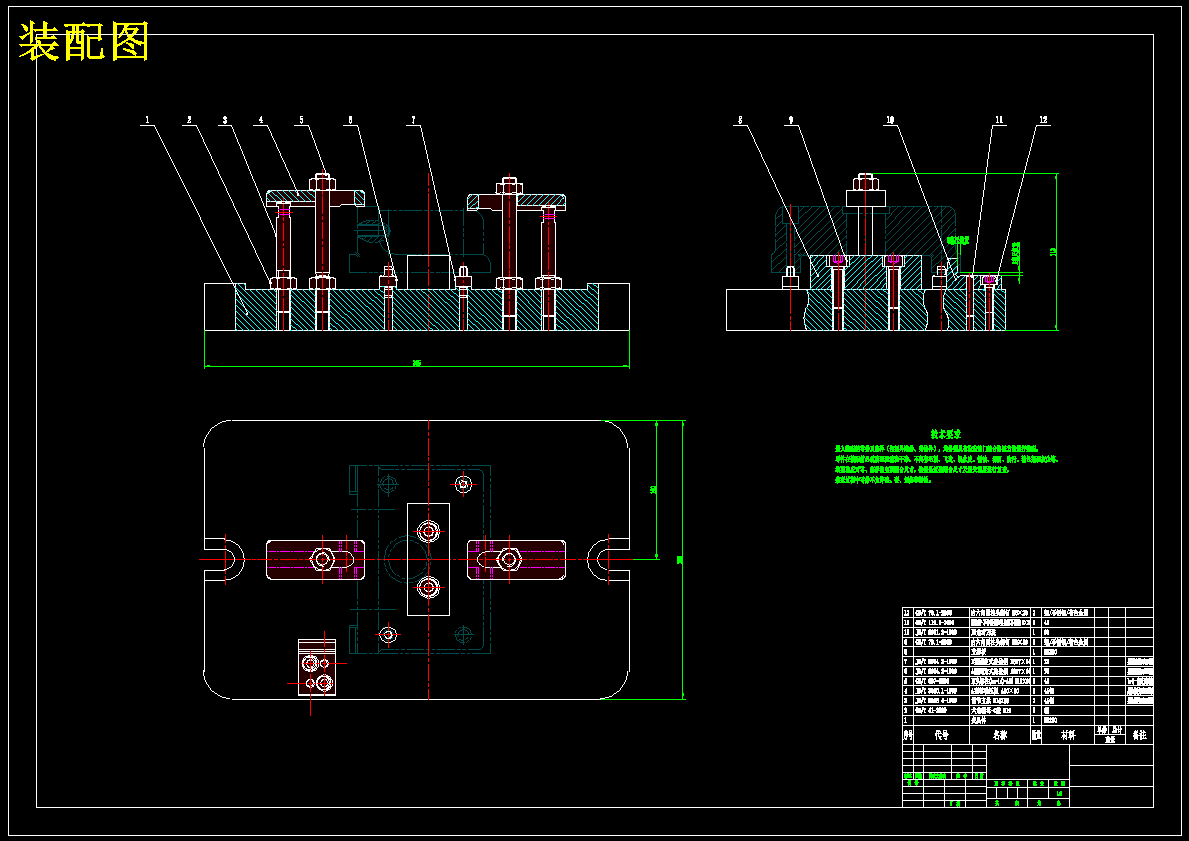
Task: Pick the hex nut on right clamp, plan view
Action: 508,560
